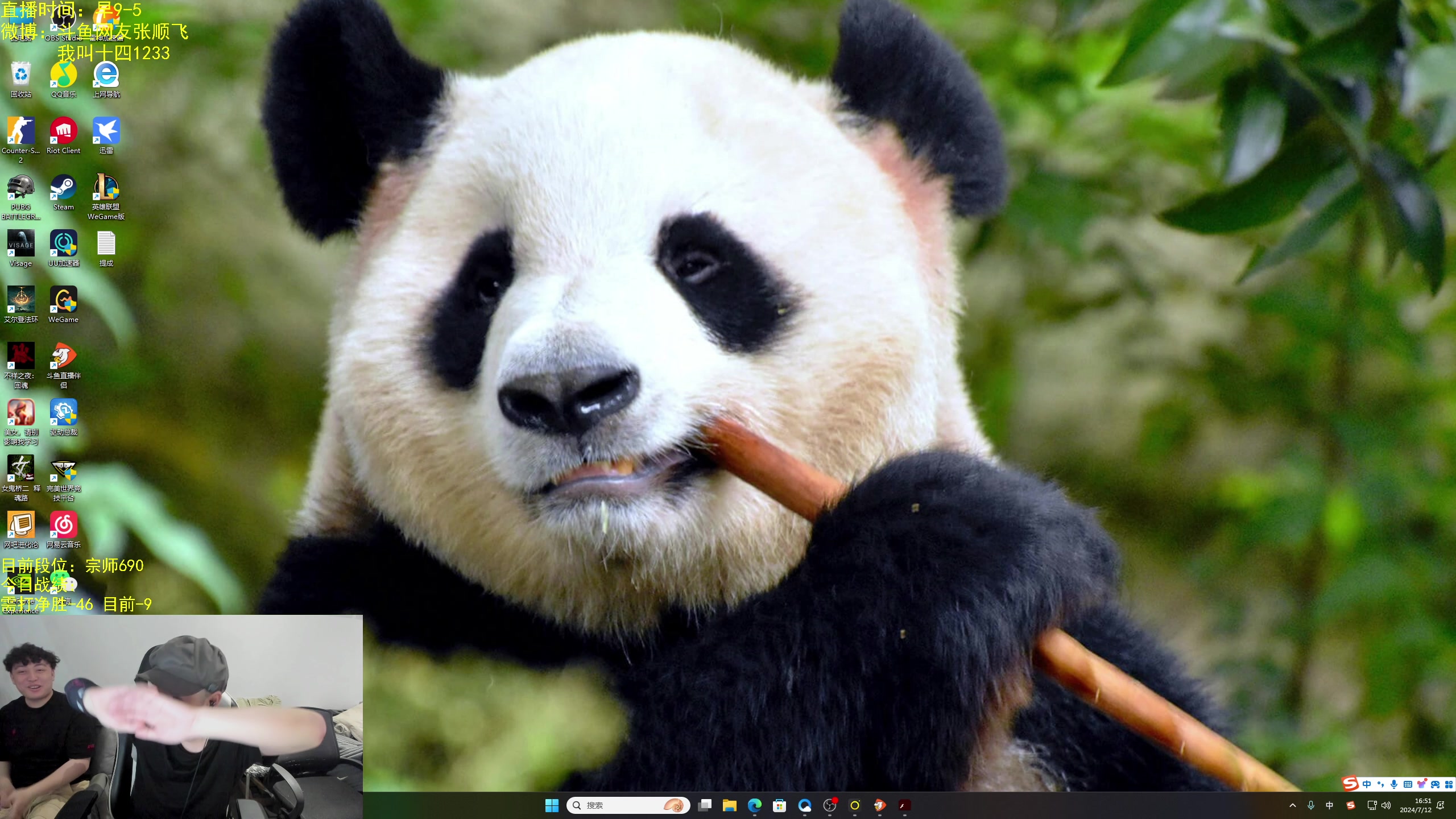The image size is (1456, 819).
Task: Open the 提成 text file
Action: [x=106, y=249]
